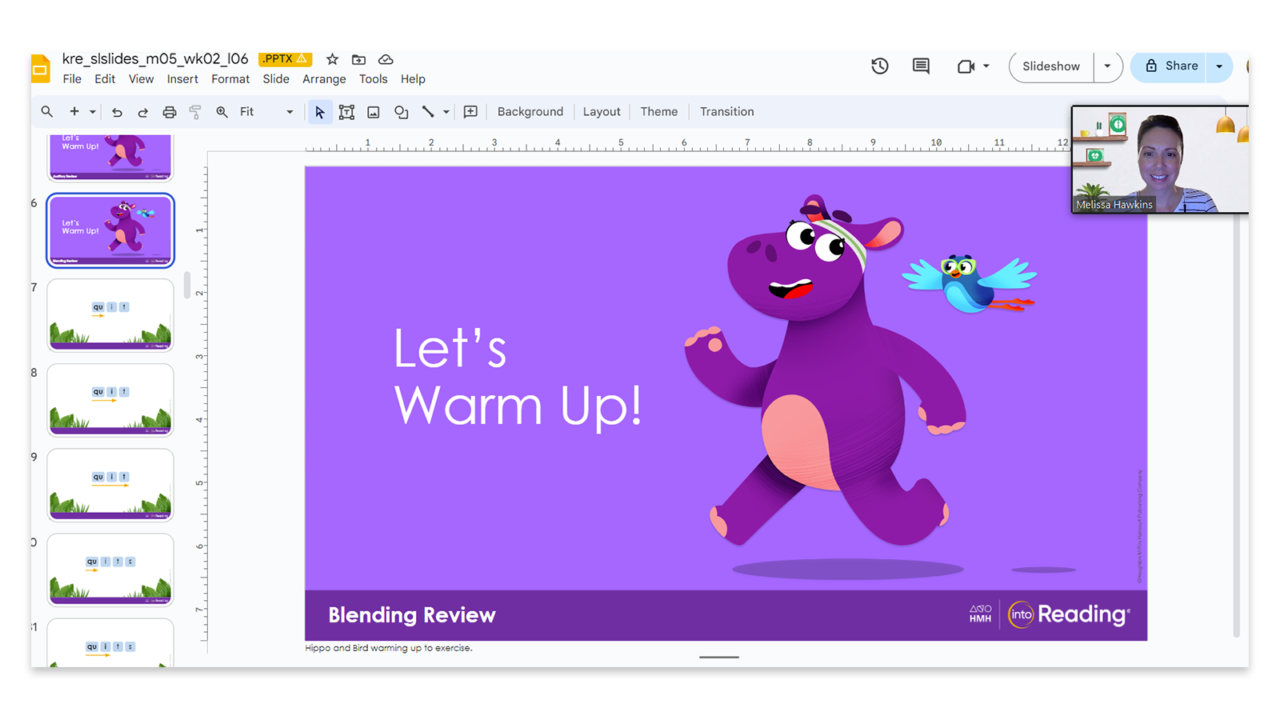1280x720 pixels.
Task: Open the View menu
Action: click(x=141, y=79)
